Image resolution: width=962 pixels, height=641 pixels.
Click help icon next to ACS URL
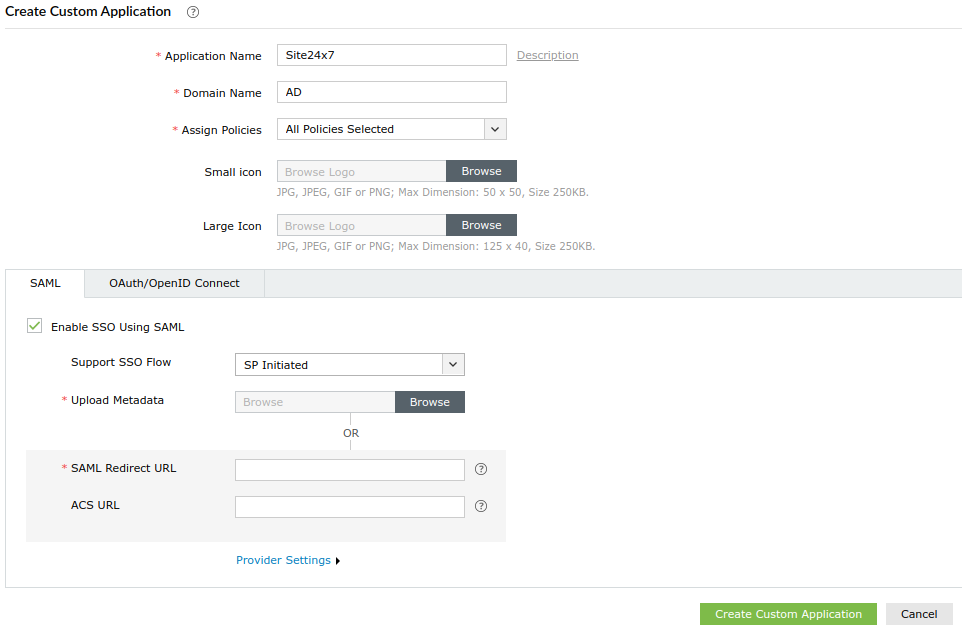tap(480, 506)
